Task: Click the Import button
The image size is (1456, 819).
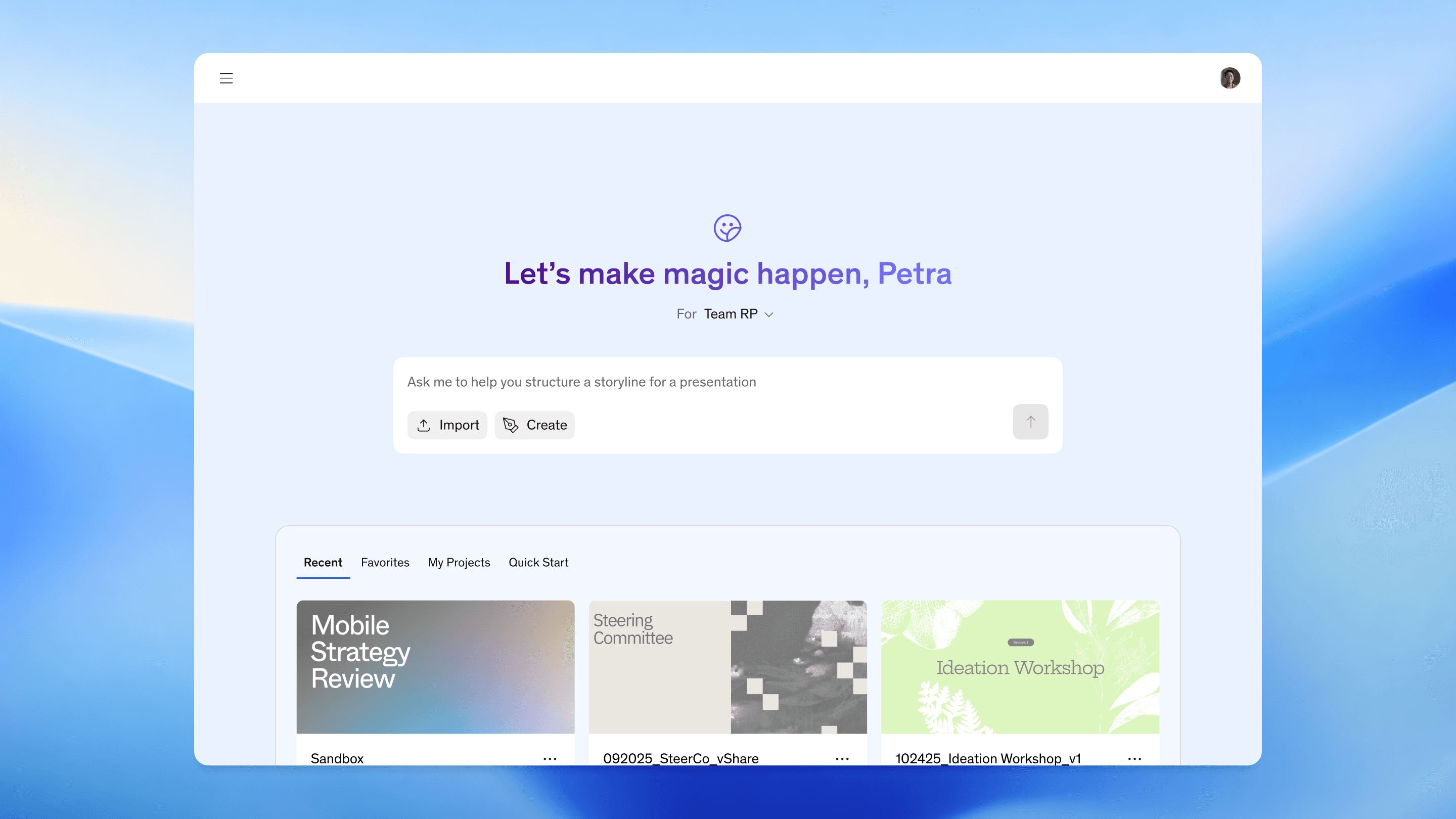Action: pyautogui.click(x=447, y=425)
